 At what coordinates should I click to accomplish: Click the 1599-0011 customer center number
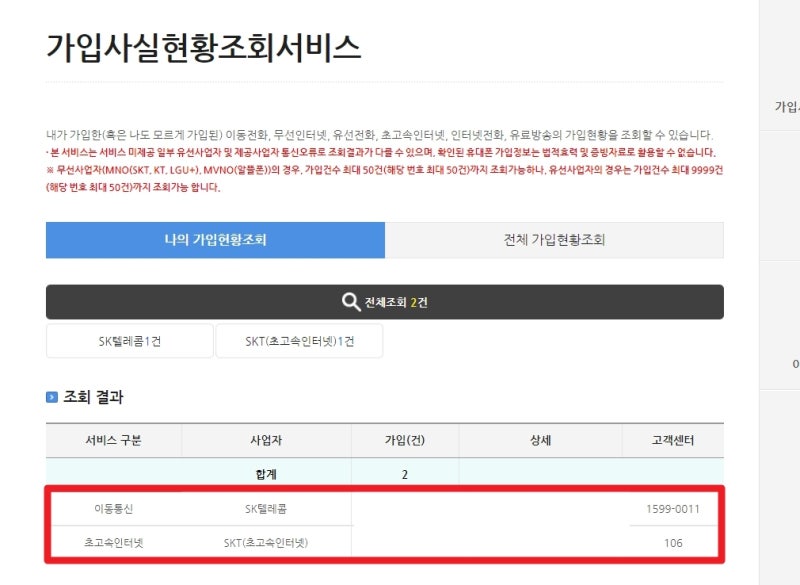[x=673, y=508]
